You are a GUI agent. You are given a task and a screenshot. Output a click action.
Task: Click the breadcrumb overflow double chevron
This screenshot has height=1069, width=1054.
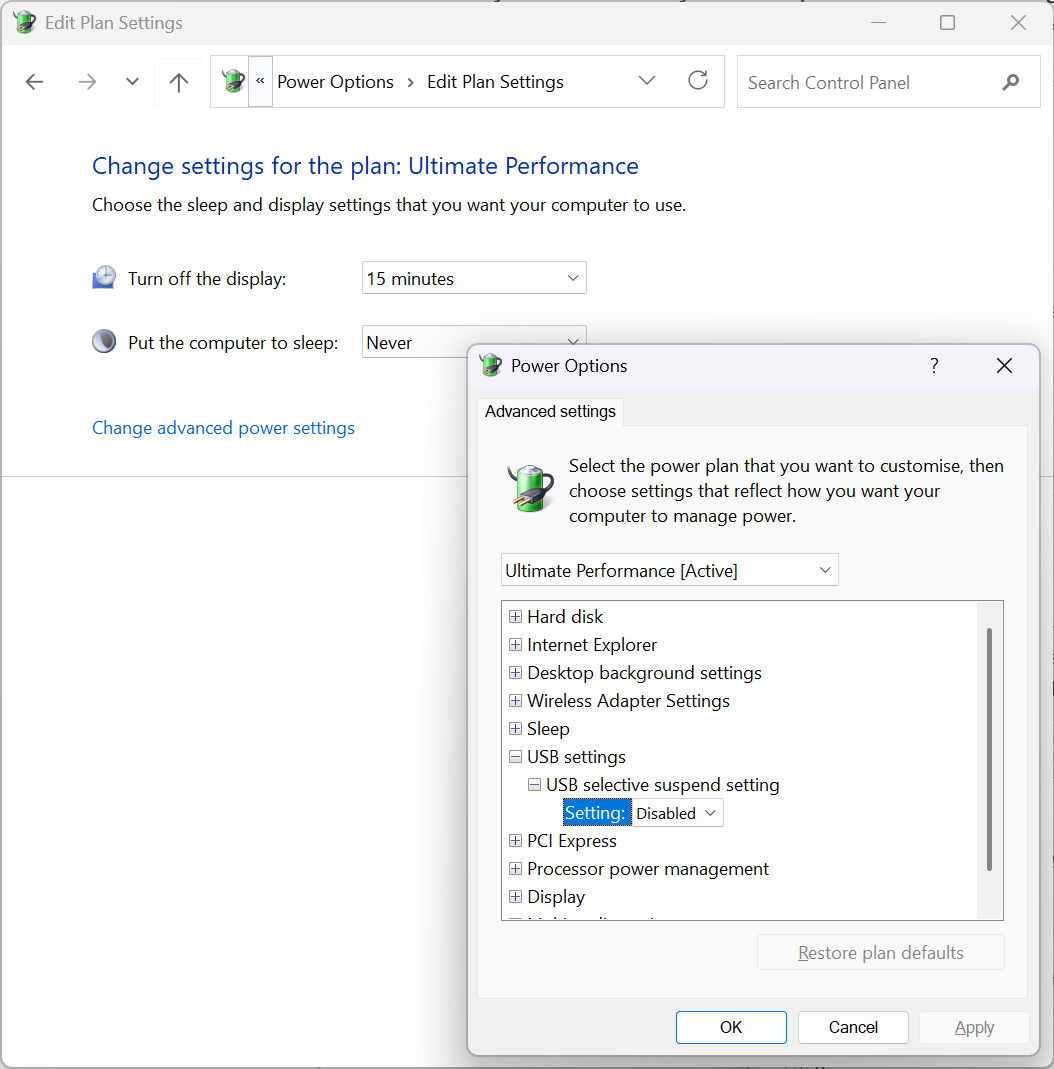pos(260,82)
